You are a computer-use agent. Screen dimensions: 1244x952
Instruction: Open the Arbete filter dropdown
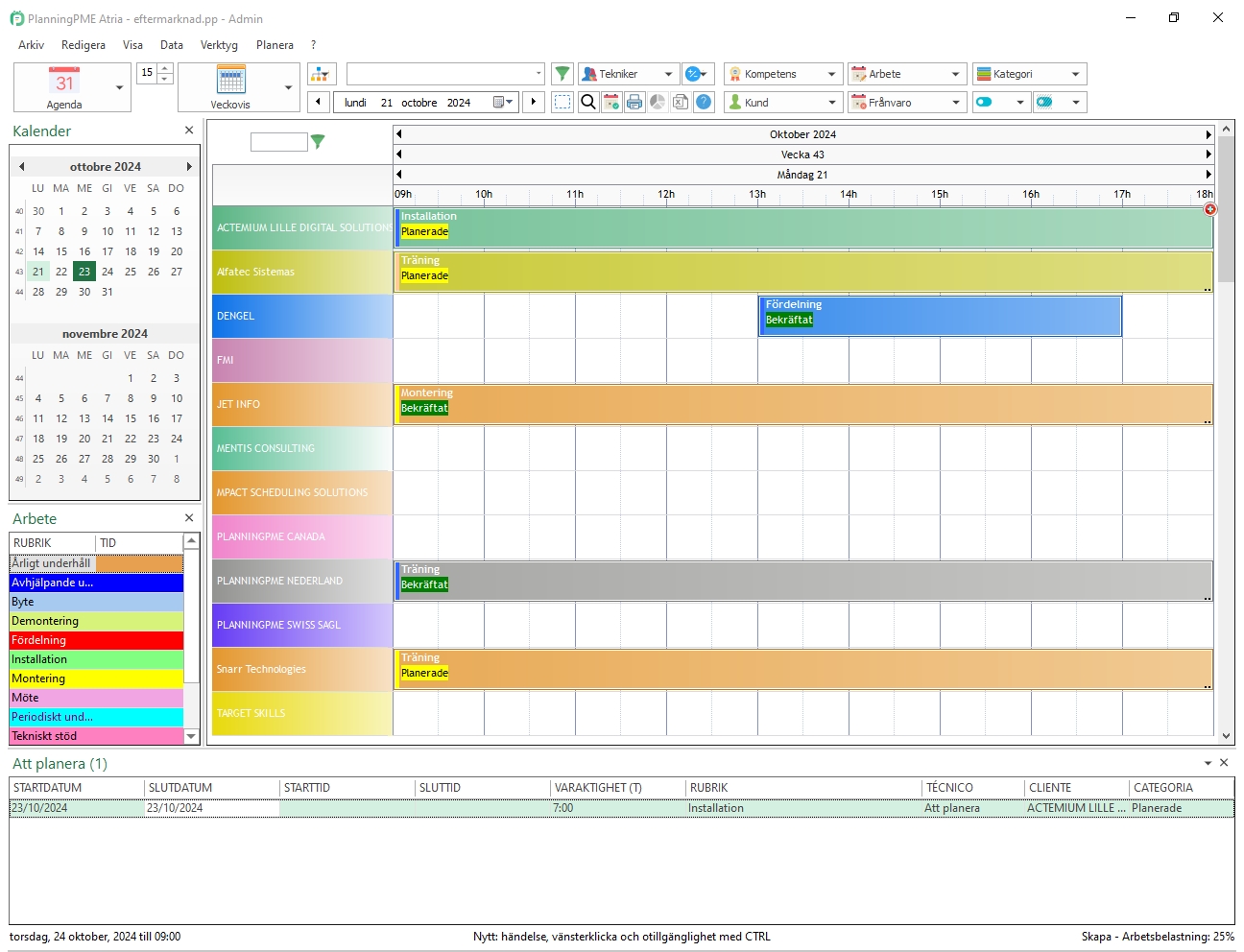pos(907,74)
